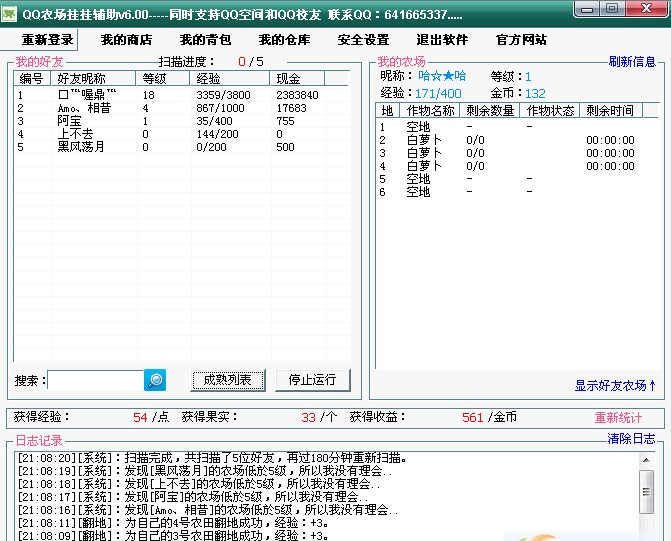
Task: Click the 成熟列表 button
Action: click(x=228, y=380)
